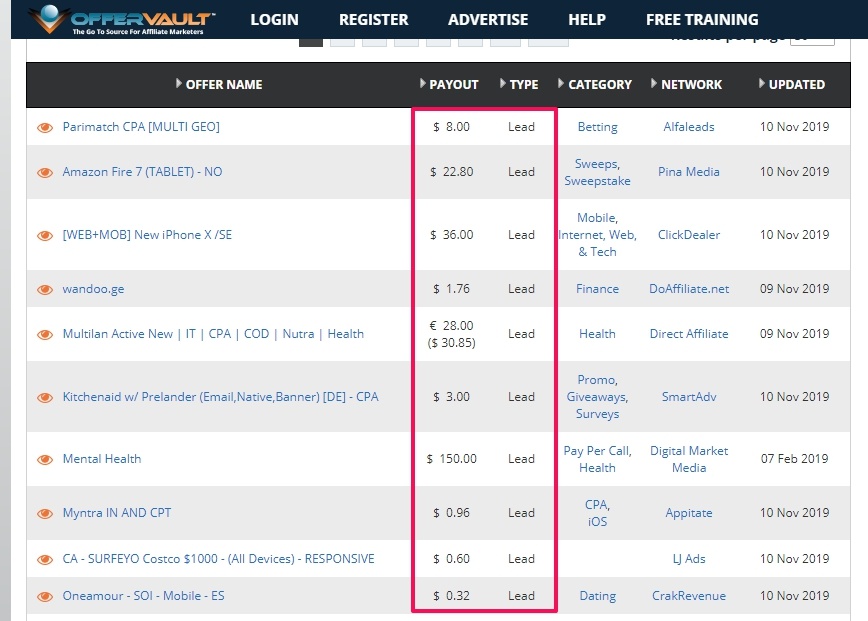This screenshot has width=868, height=621.
Task: Sort the table by Type
Action: 519,84
